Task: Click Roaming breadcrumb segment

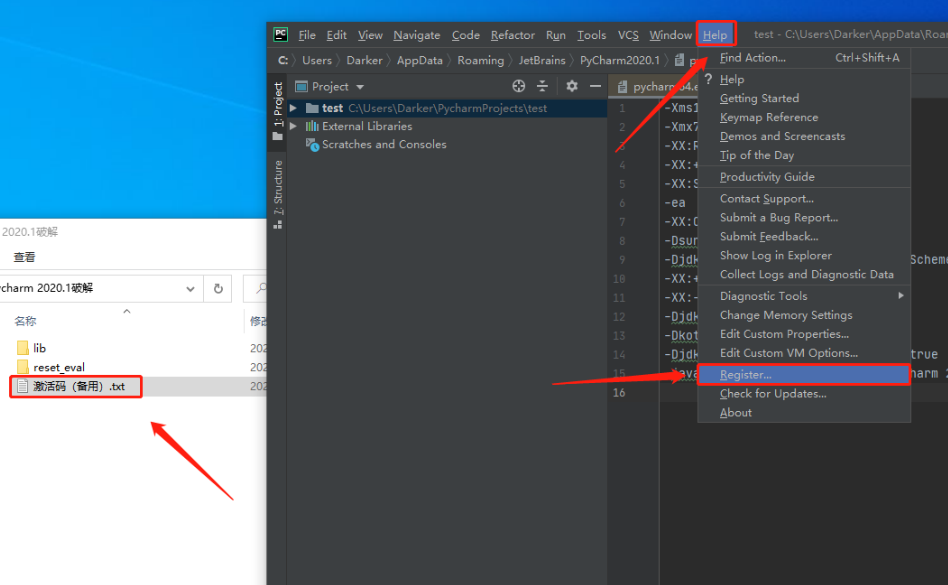Action: 481,60
